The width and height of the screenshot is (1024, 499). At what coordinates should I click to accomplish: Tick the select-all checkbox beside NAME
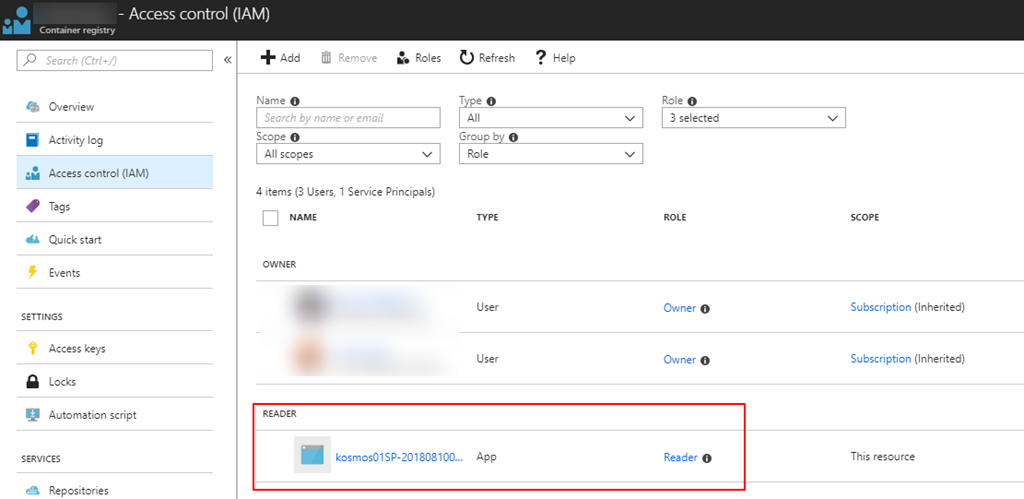pos(270,217)
